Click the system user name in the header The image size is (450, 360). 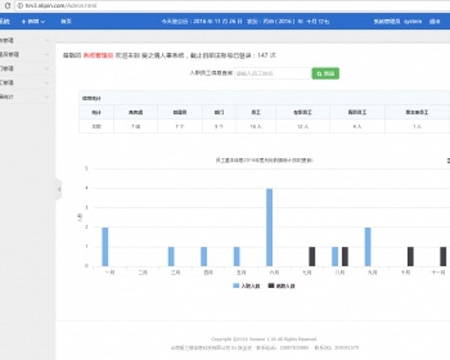[x=413, y=22]
